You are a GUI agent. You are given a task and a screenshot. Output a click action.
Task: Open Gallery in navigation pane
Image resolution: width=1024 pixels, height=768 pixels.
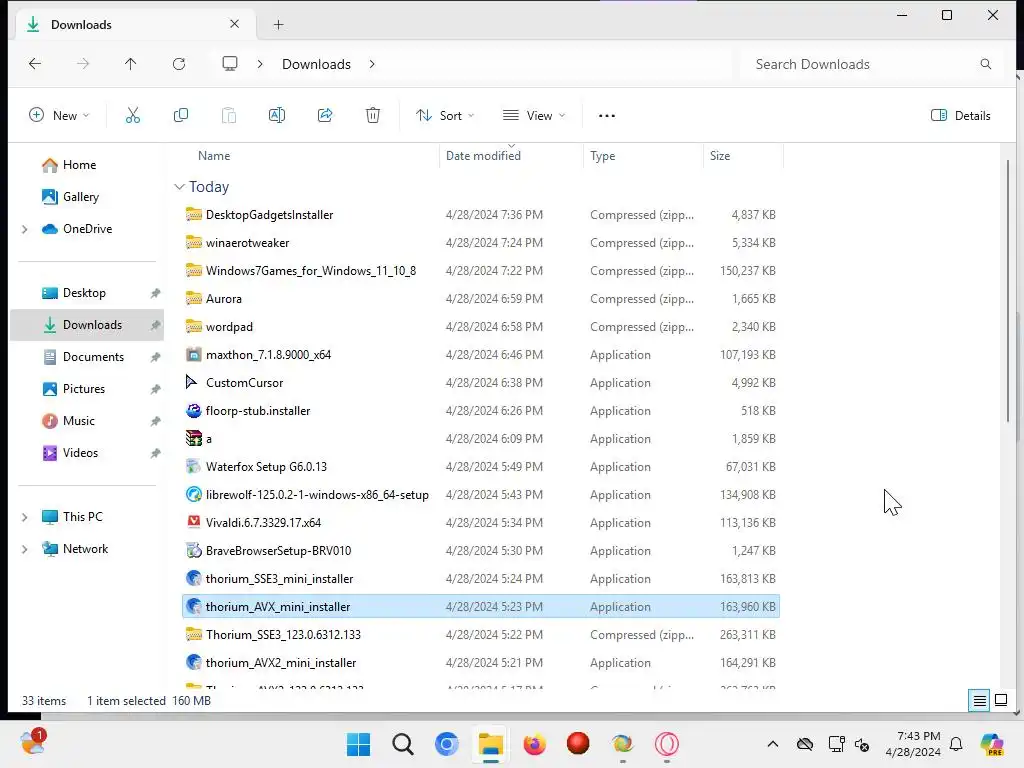pyautogui.click(x=80, y=197)
